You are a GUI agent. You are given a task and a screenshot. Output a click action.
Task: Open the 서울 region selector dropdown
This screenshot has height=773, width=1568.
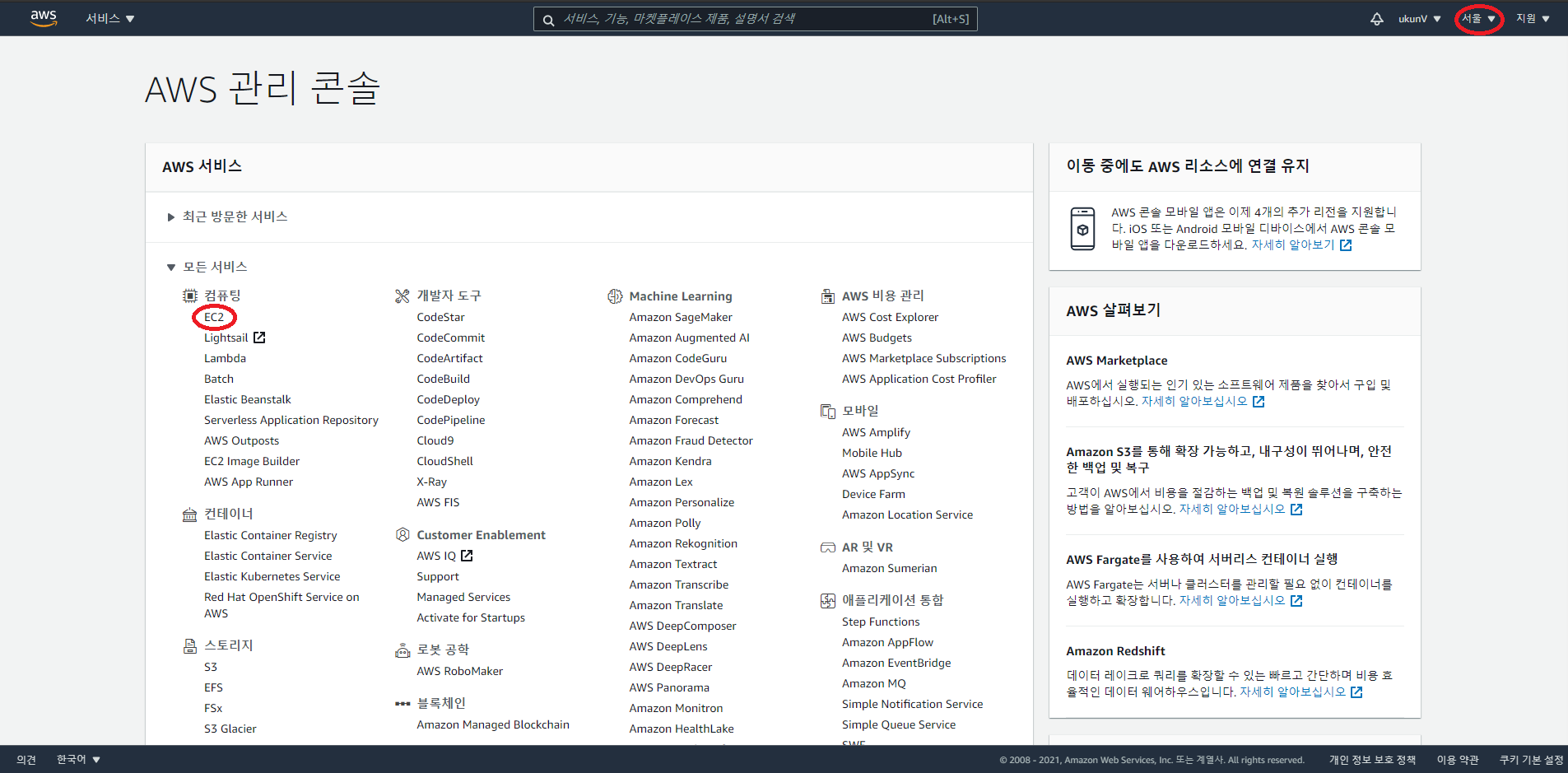tap(1479, 18)
